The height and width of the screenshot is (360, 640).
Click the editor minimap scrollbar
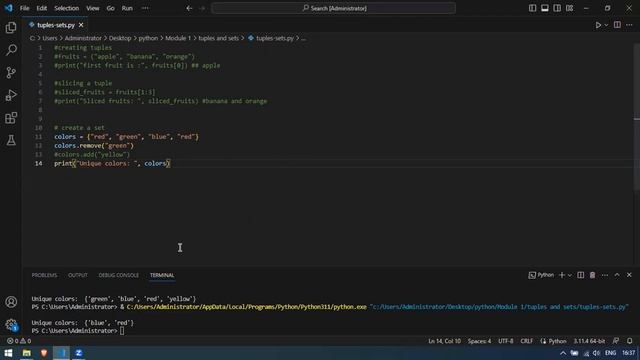click(637, 116)
